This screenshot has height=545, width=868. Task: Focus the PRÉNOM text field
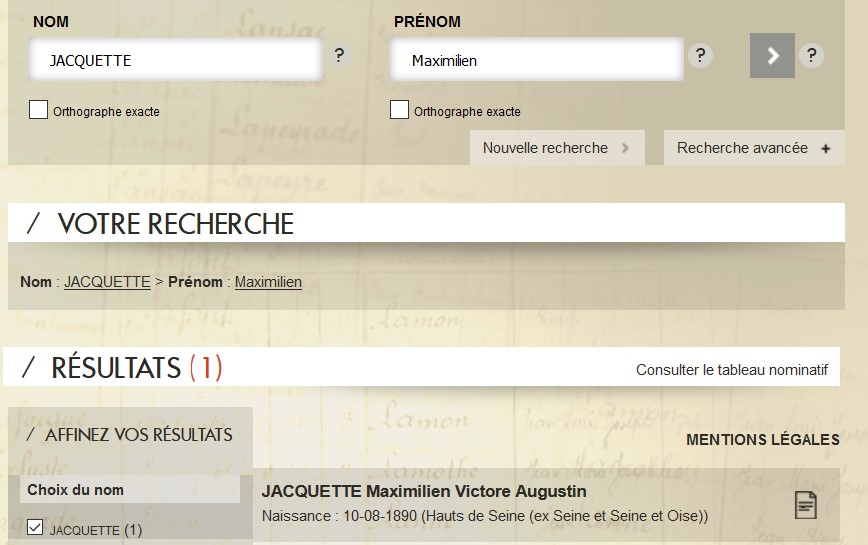click(536, 60)
